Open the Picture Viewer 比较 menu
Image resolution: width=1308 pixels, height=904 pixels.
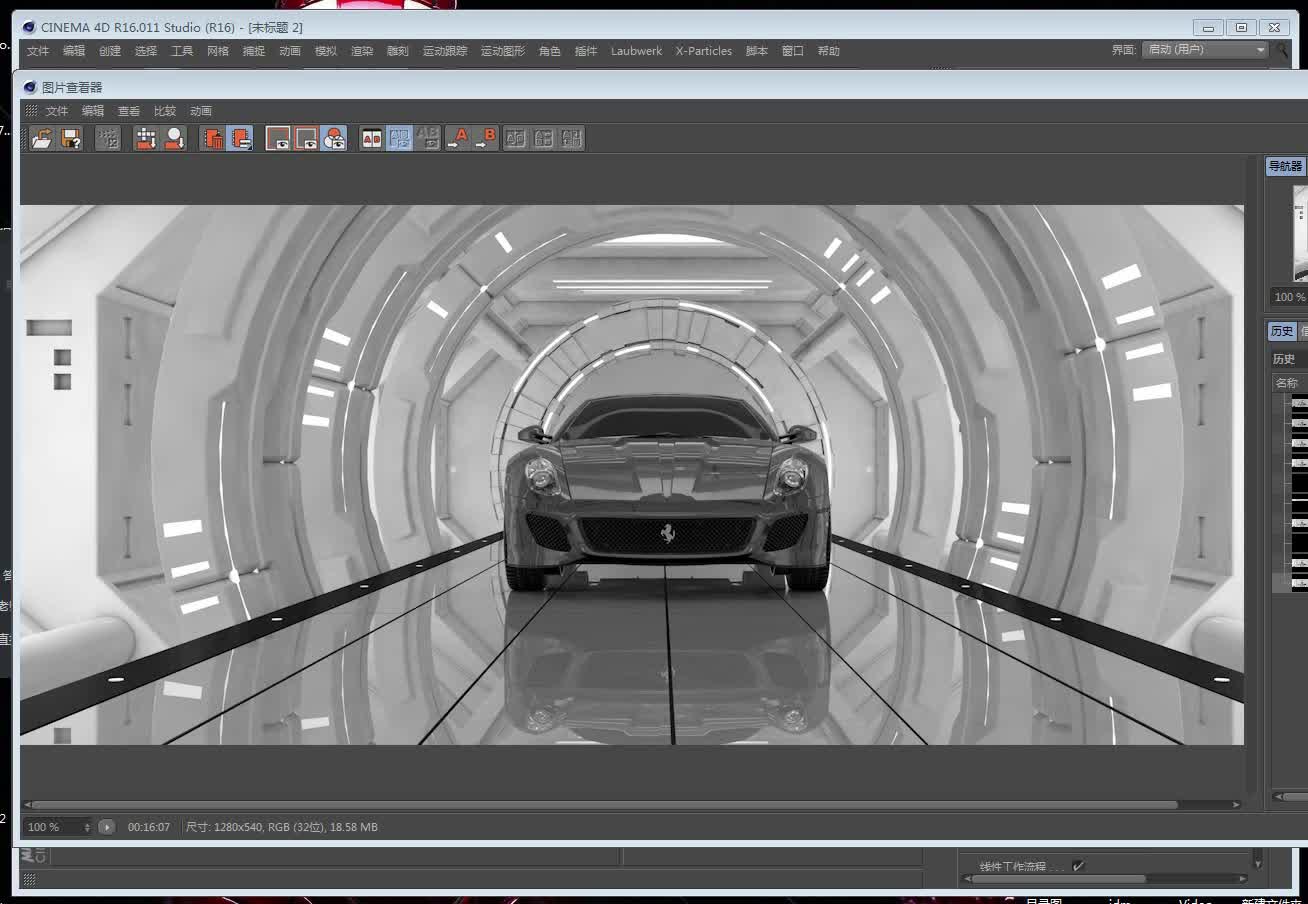(165, 111)
